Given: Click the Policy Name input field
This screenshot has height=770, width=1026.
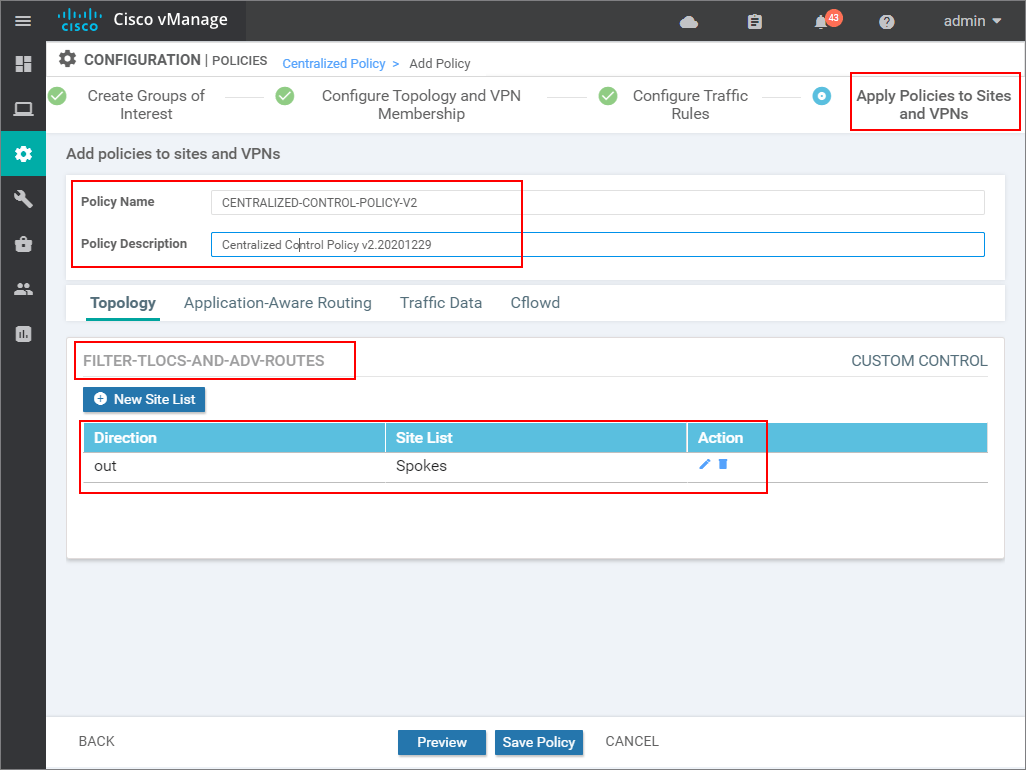Looking at the screenshot, I should [x=365, y=201].
